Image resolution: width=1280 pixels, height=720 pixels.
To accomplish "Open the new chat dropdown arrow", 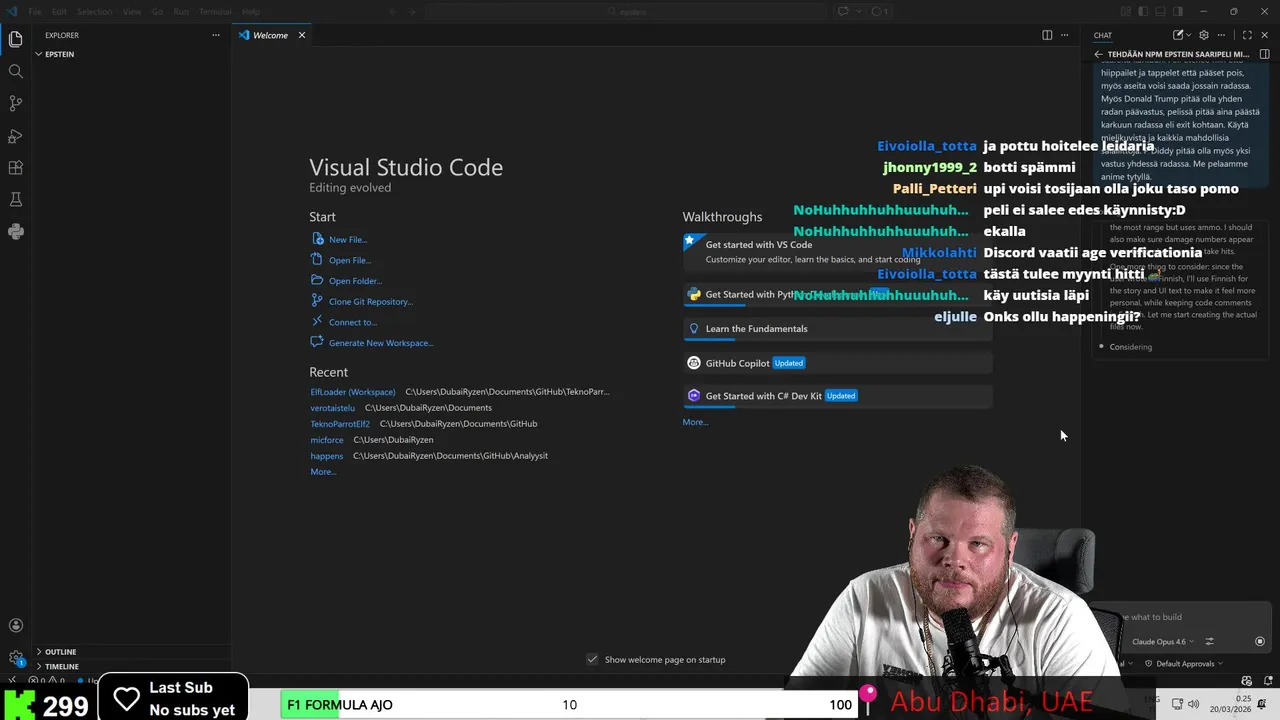I will 1188,35.
